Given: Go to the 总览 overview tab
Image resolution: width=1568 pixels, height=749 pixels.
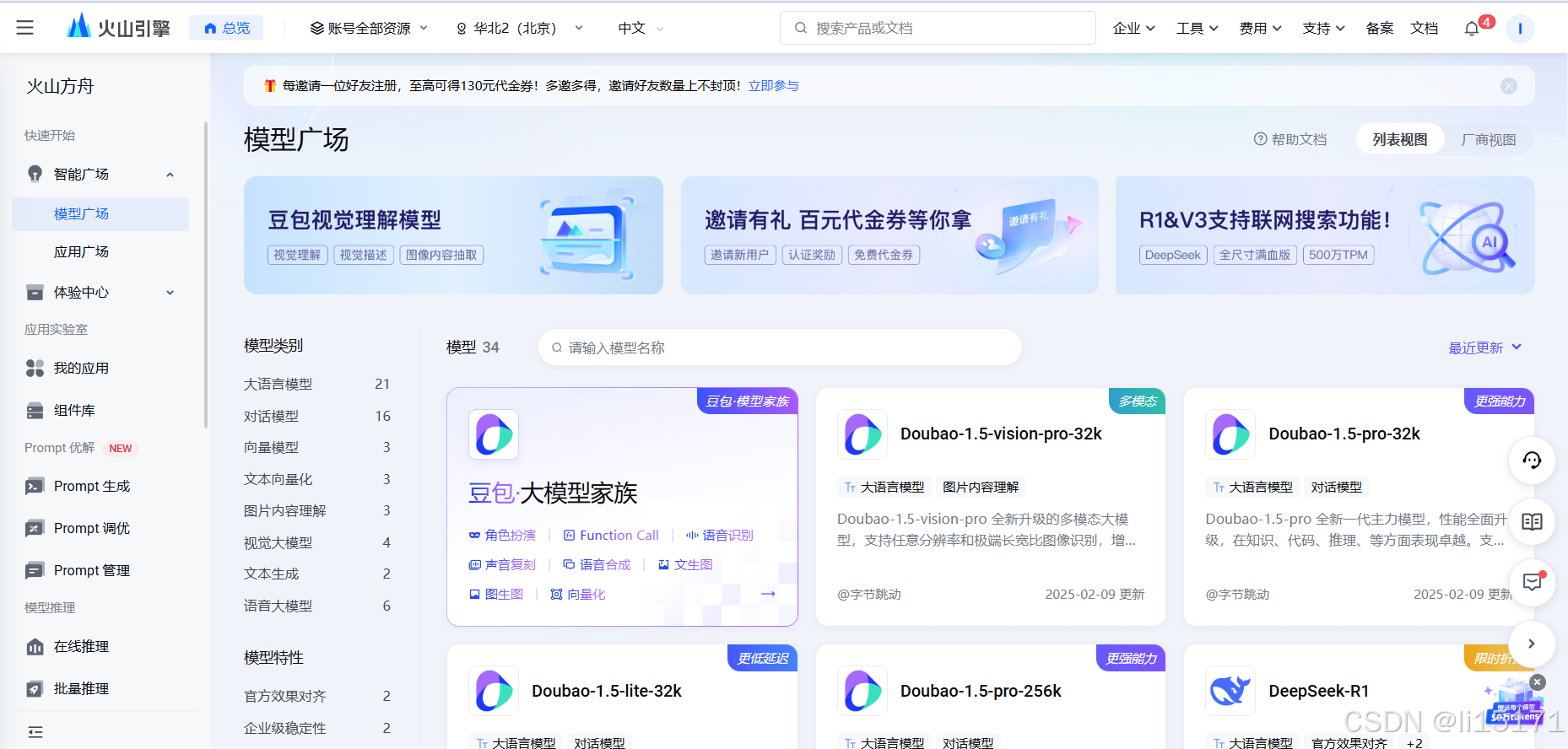Looking at the screenshot, I should [226, 28].
